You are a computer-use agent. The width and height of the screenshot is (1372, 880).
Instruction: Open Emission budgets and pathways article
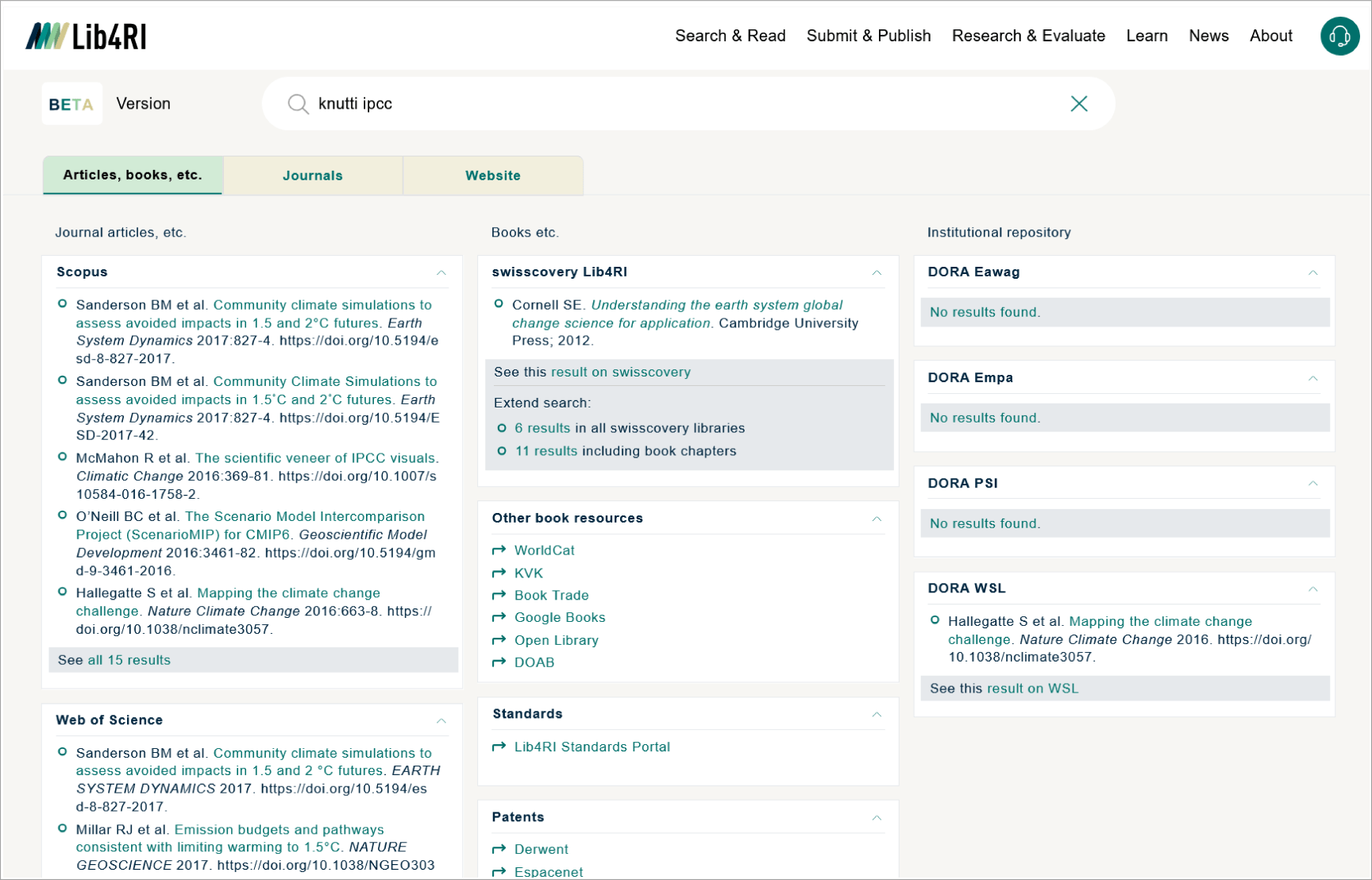(230, 839)
